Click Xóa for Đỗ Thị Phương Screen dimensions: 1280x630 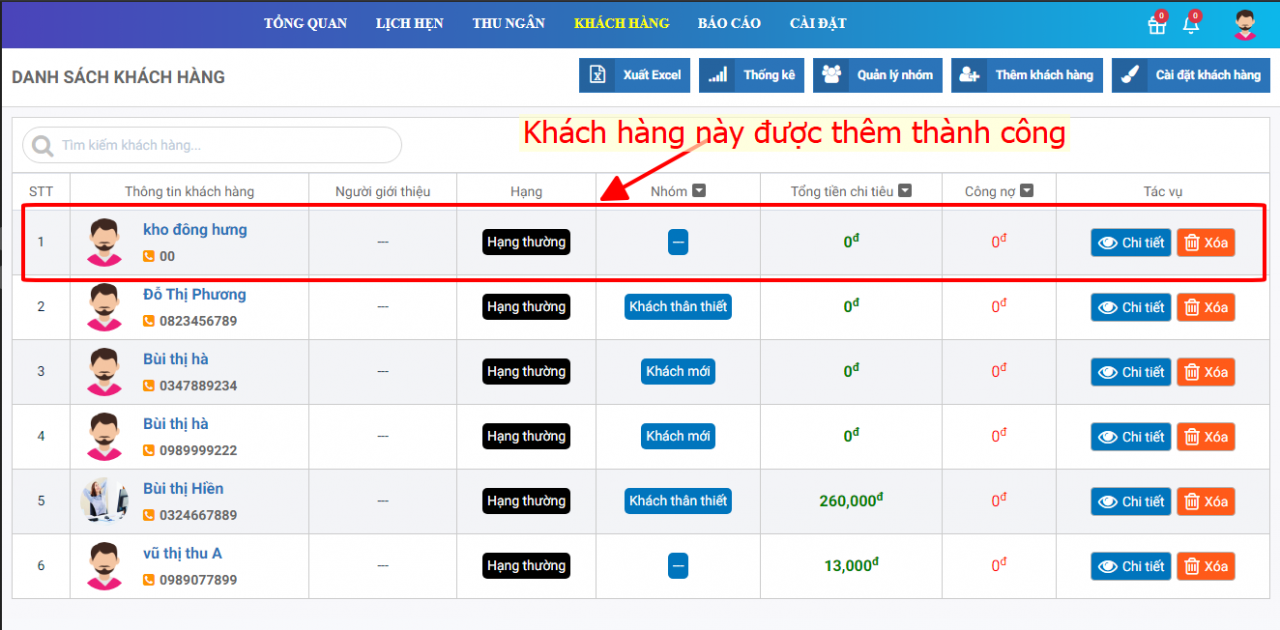tap(1205, 307)
